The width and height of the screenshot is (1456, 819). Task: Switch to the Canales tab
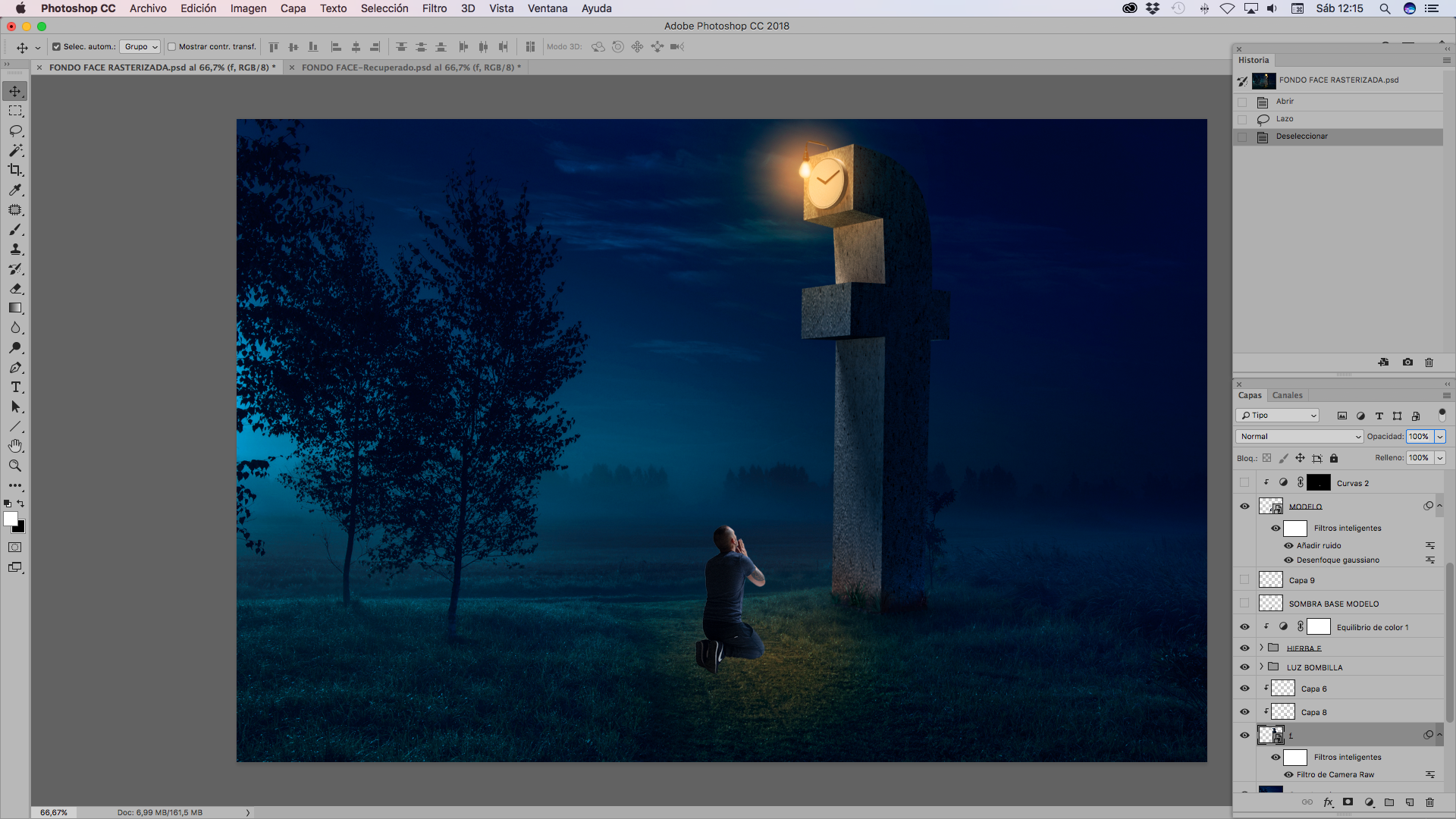point(1287,396)
